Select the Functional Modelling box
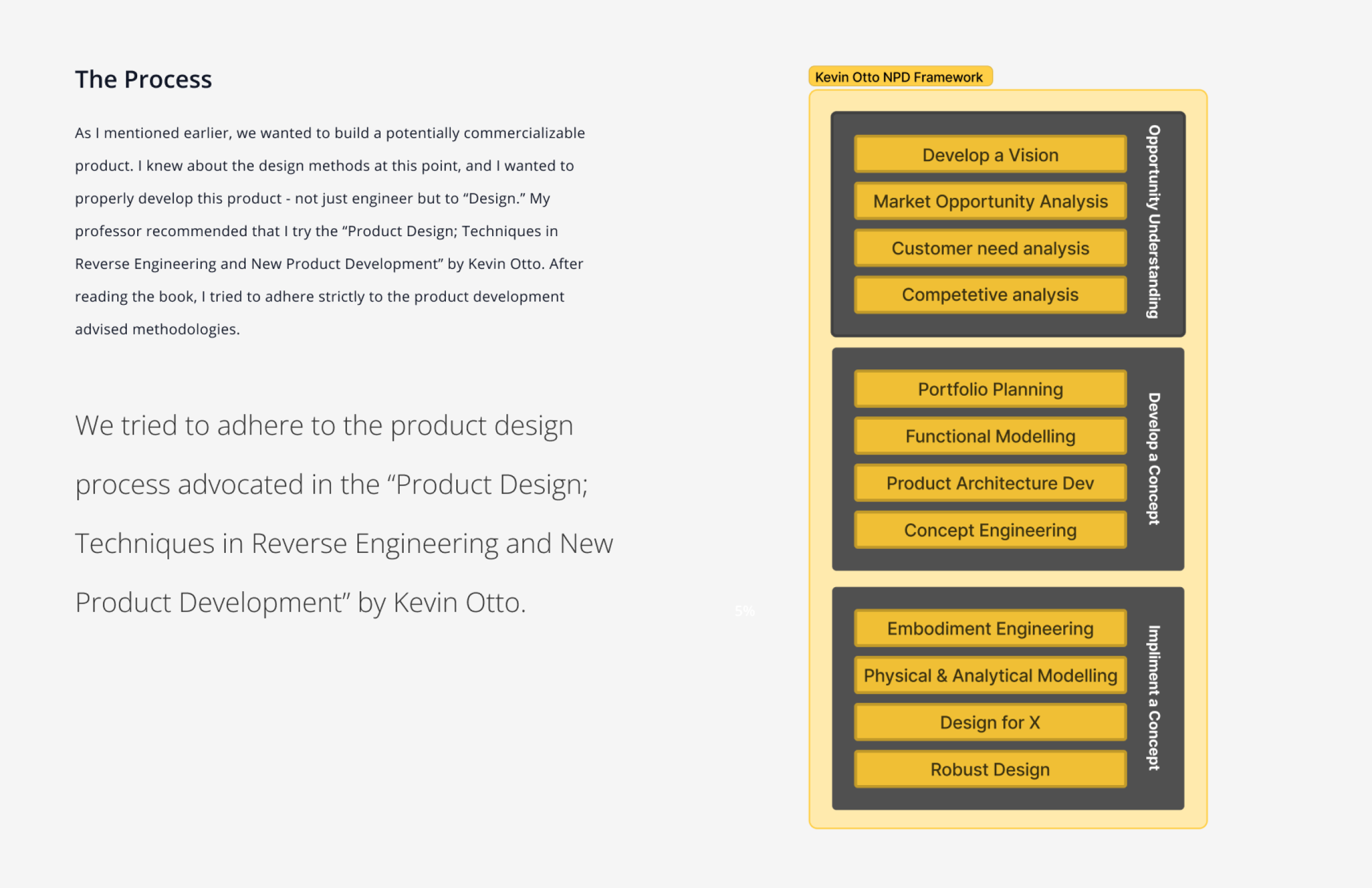Viewport: 1372px width, 888px height. [990, 436]
